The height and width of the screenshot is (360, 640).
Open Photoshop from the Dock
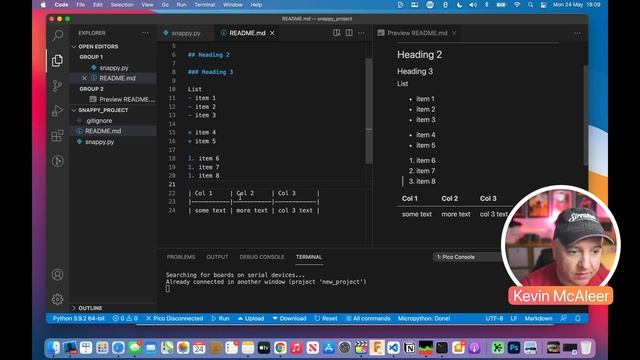[x=514, y=348]
